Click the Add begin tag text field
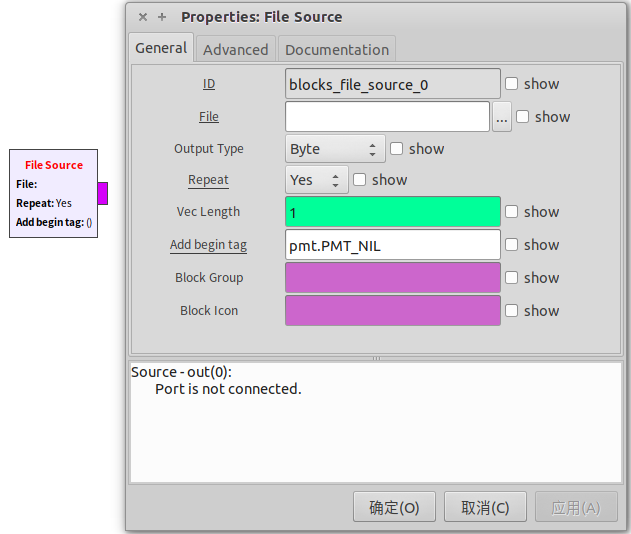The height and width of the screenshot is (534, 631). click(x=392, y=245)
